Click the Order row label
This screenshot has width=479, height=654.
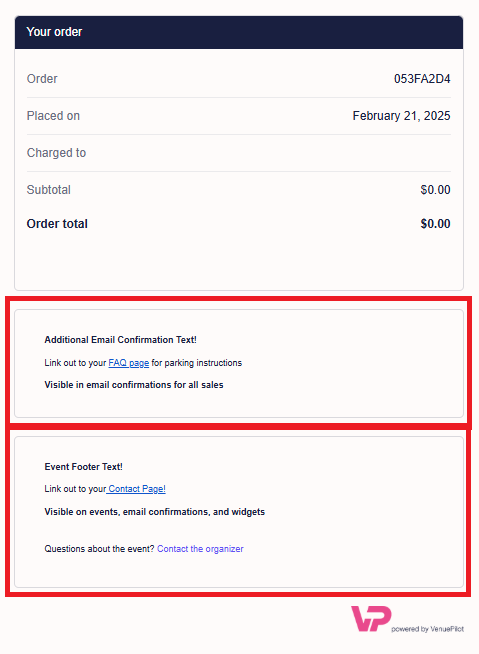[x=42, y=79]
